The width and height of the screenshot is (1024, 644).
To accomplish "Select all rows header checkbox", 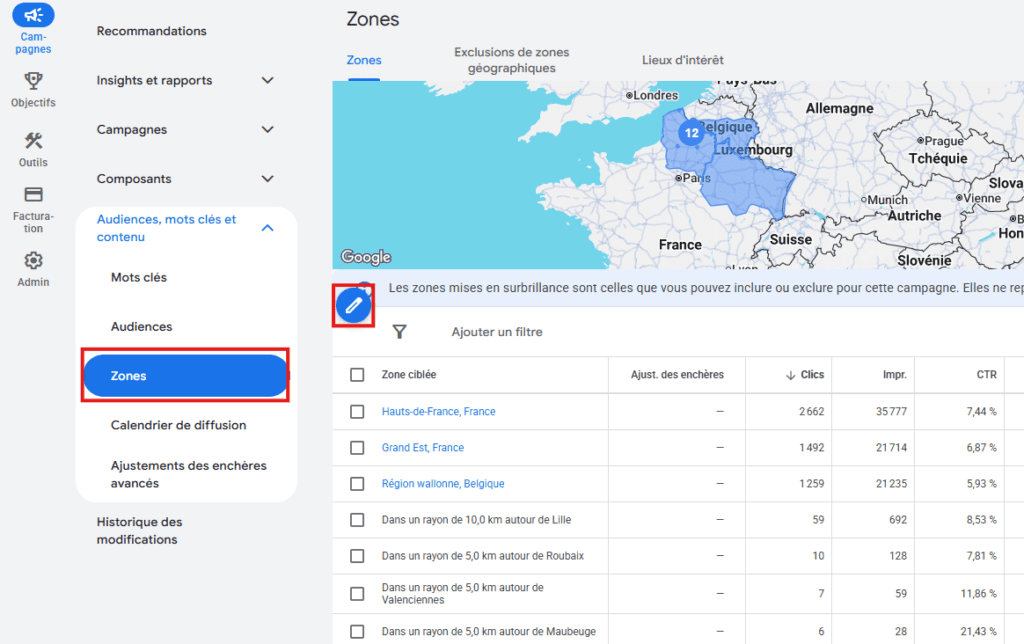I will click(357, 375).
